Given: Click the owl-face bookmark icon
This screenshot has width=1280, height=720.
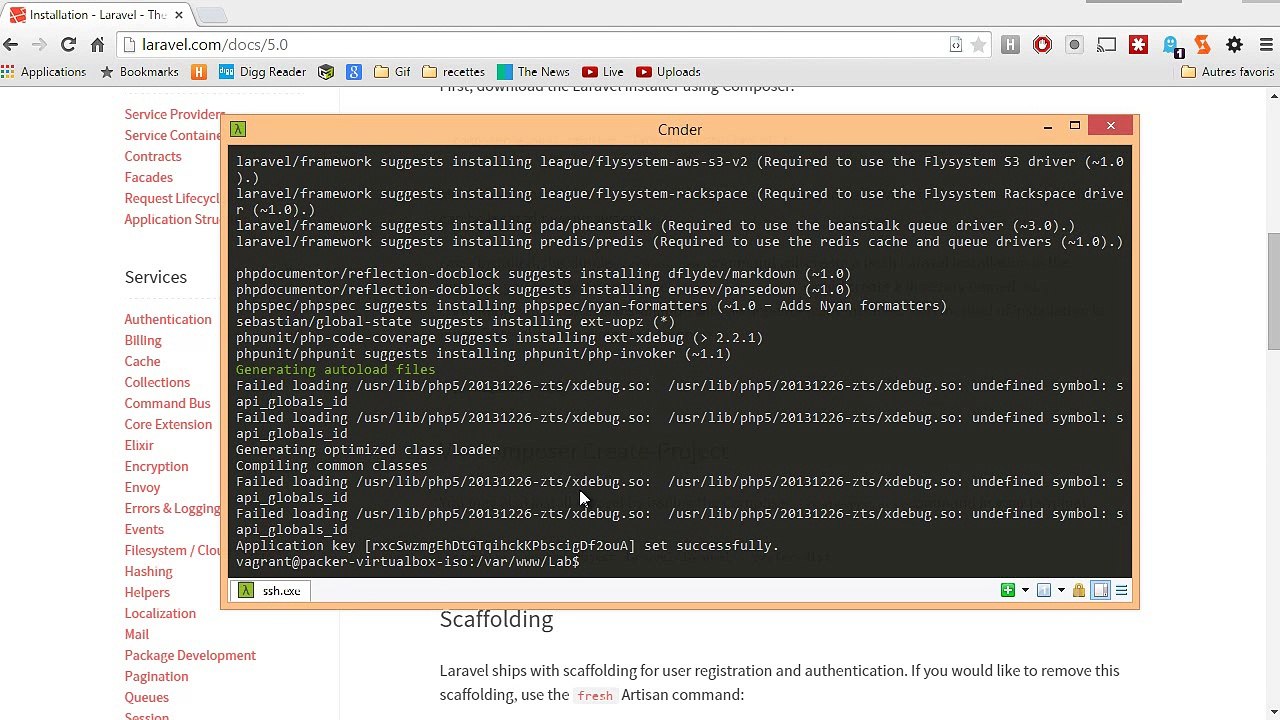Looking at the screenshot, I should [x=325, y=72].
